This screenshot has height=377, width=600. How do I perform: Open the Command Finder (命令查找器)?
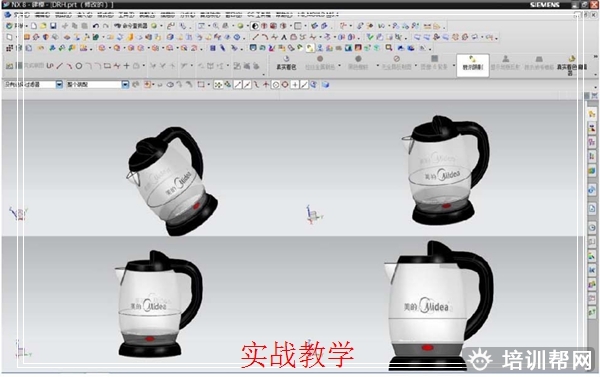coord(131,26)
